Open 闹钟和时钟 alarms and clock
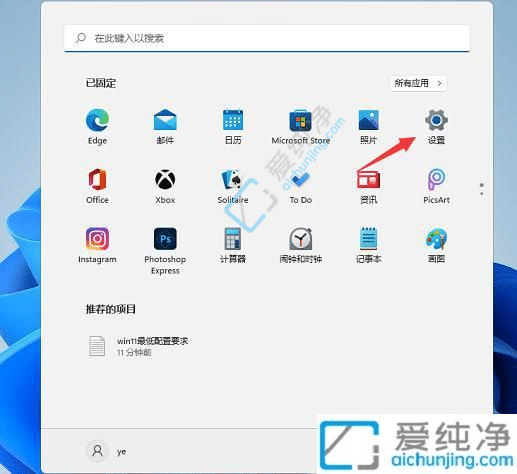 (x=301, y=245)
